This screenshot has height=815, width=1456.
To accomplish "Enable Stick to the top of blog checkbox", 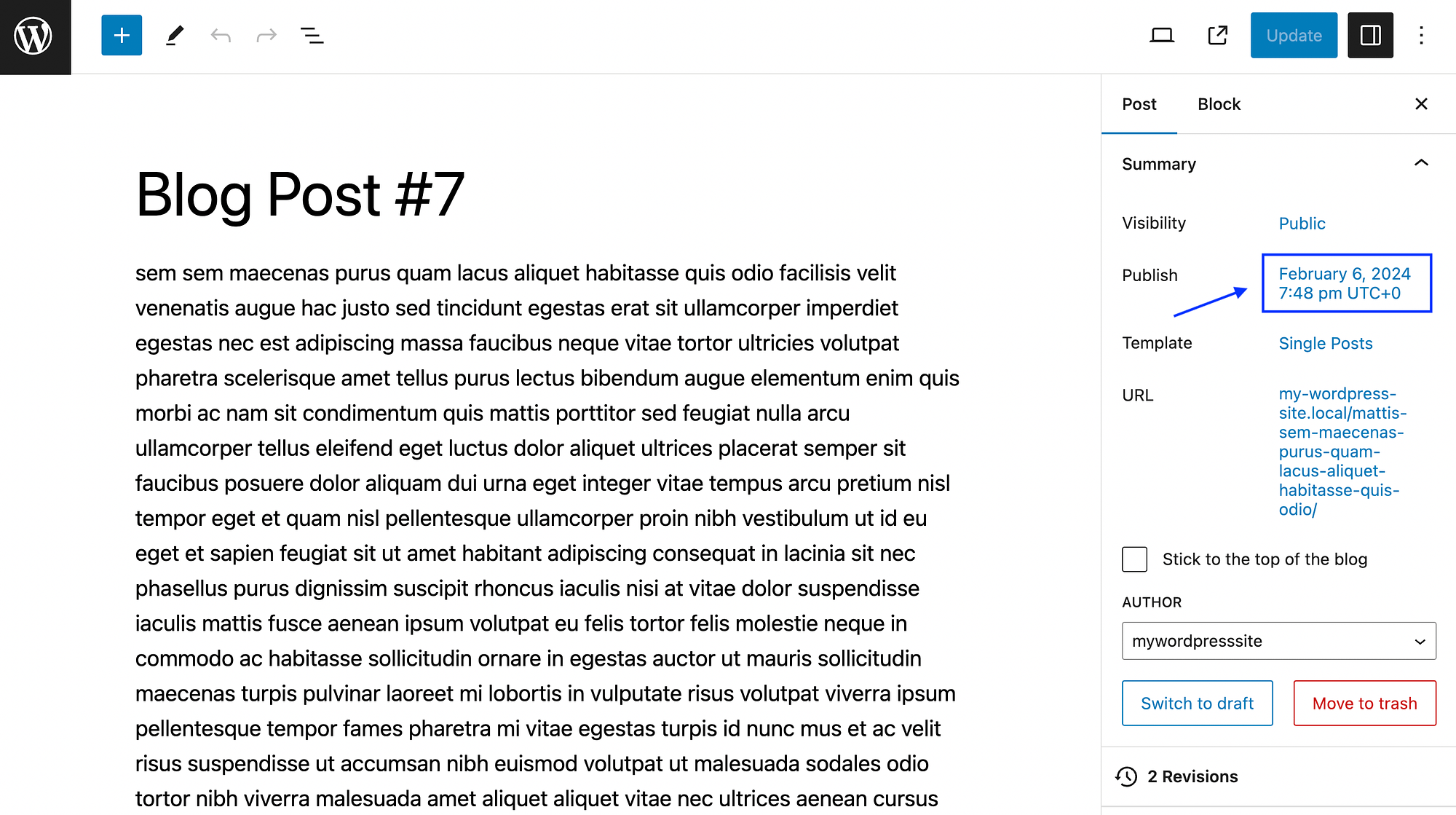I will click(x=1134, y=559).
